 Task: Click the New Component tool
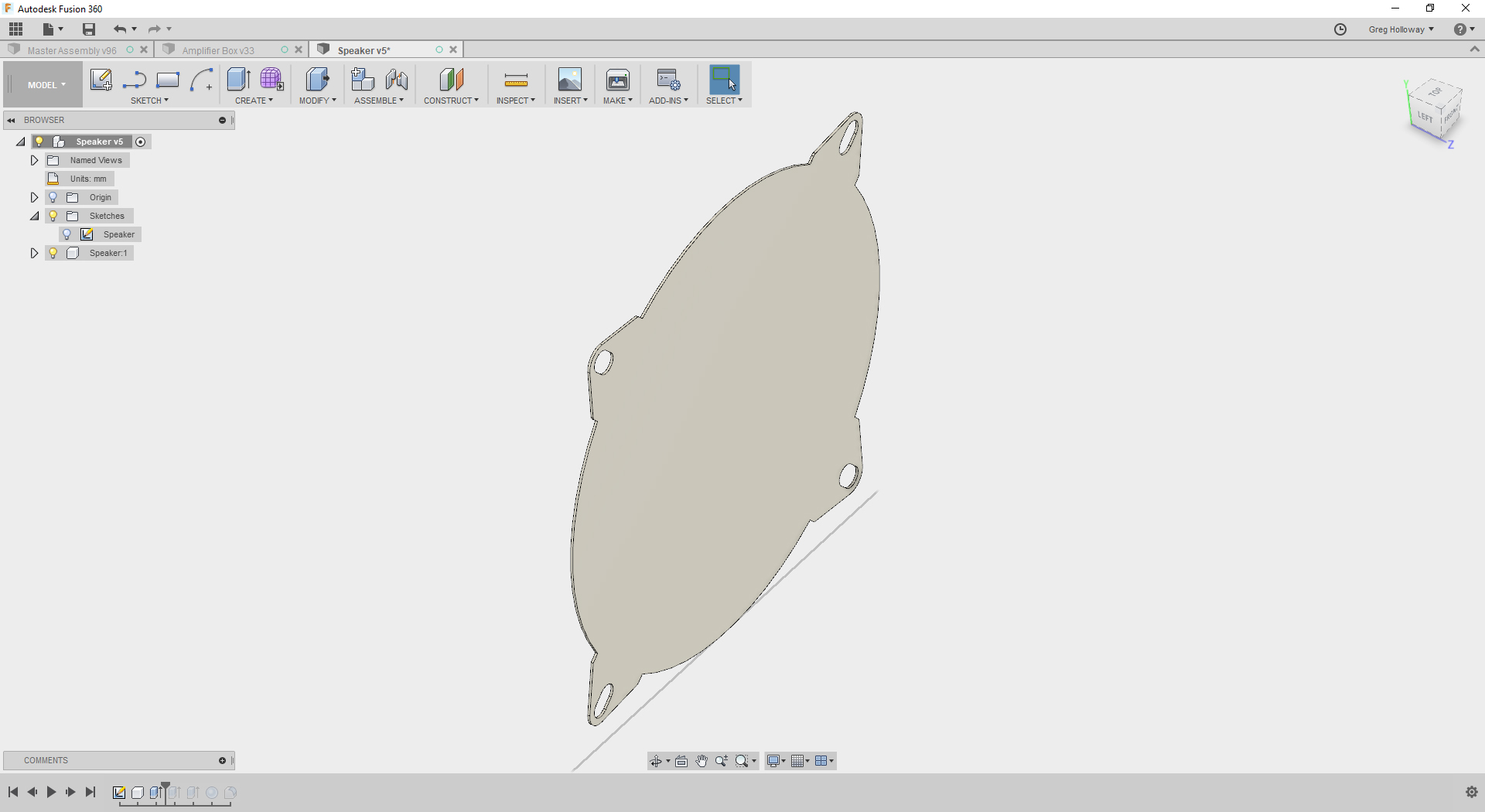point(362,80)
